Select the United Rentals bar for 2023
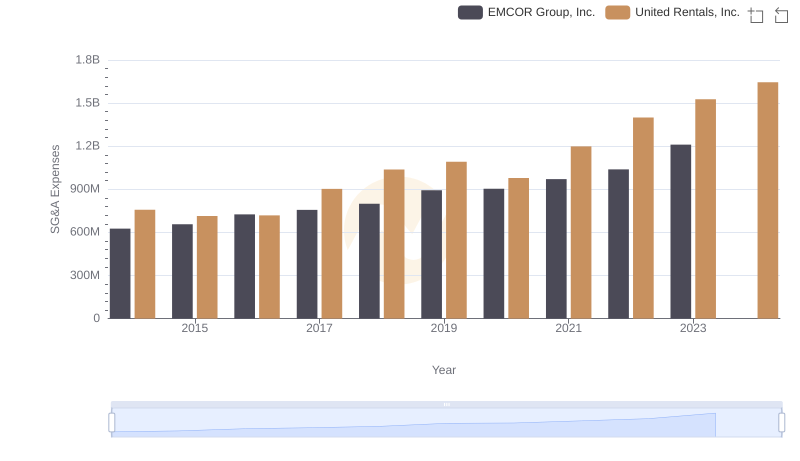The image size is (800, 461). coord(705,209)
